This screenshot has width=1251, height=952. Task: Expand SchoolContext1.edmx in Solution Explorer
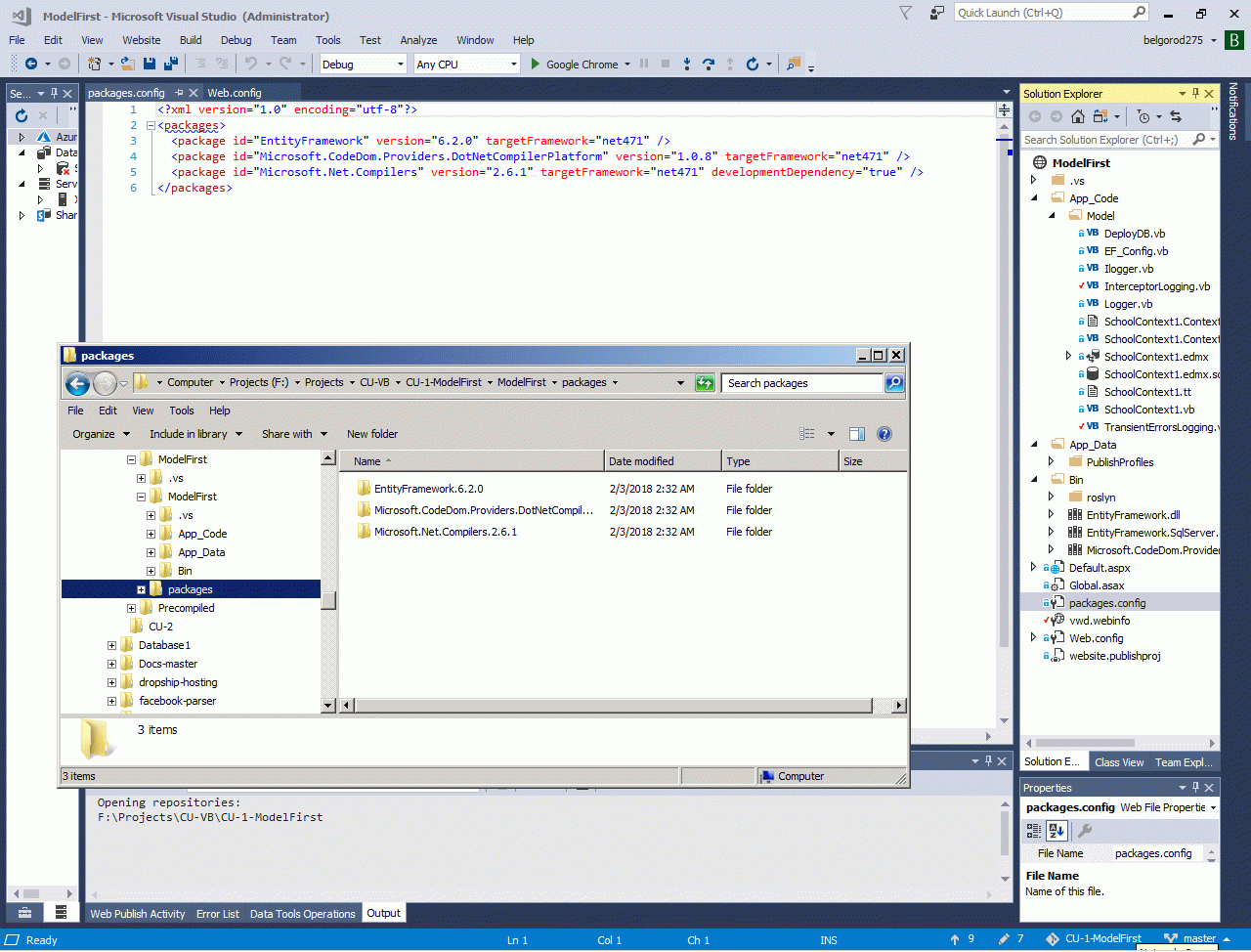coord(1068,357)
